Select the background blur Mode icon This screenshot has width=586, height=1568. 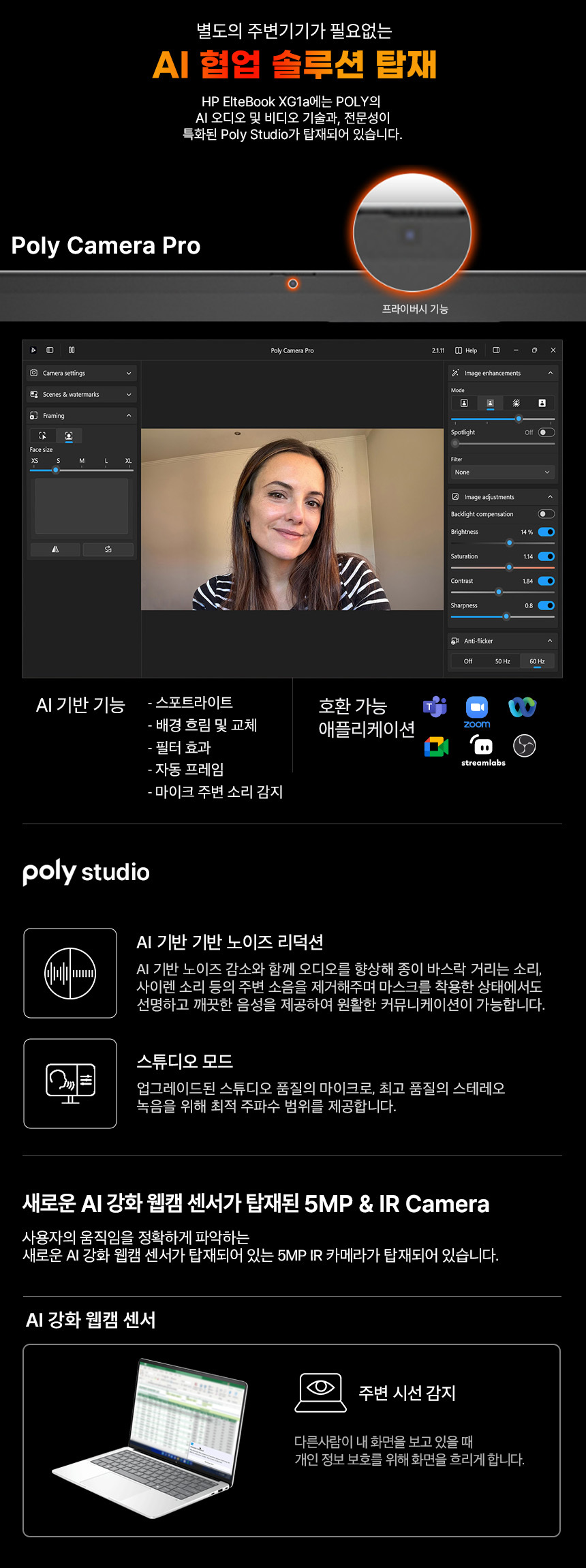(516, 403)
